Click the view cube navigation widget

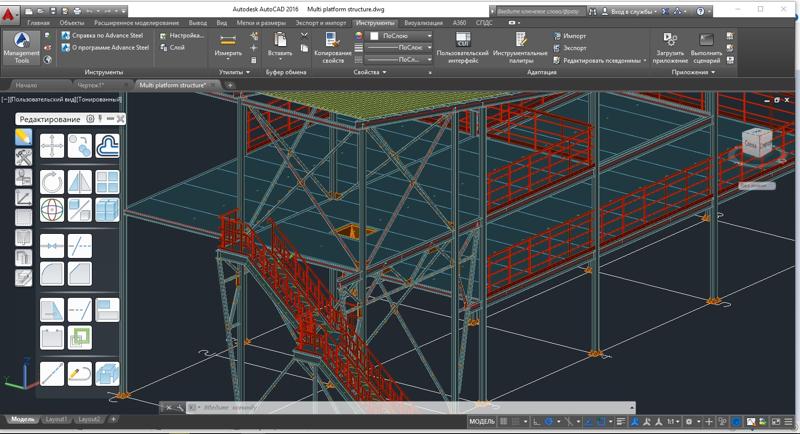tap(758, 144)
